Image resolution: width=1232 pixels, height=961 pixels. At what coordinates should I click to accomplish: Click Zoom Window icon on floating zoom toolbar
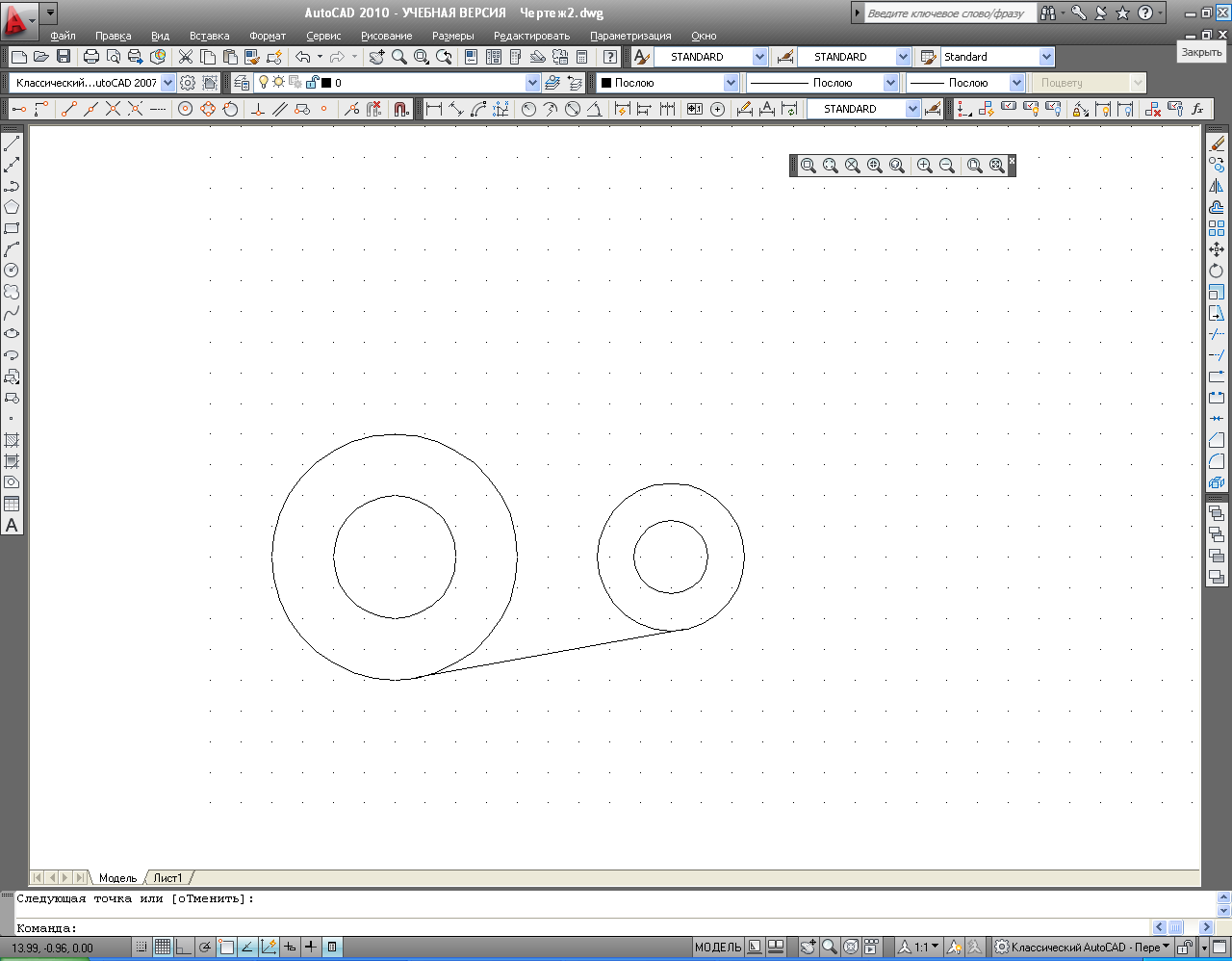[x=808, y=166]
